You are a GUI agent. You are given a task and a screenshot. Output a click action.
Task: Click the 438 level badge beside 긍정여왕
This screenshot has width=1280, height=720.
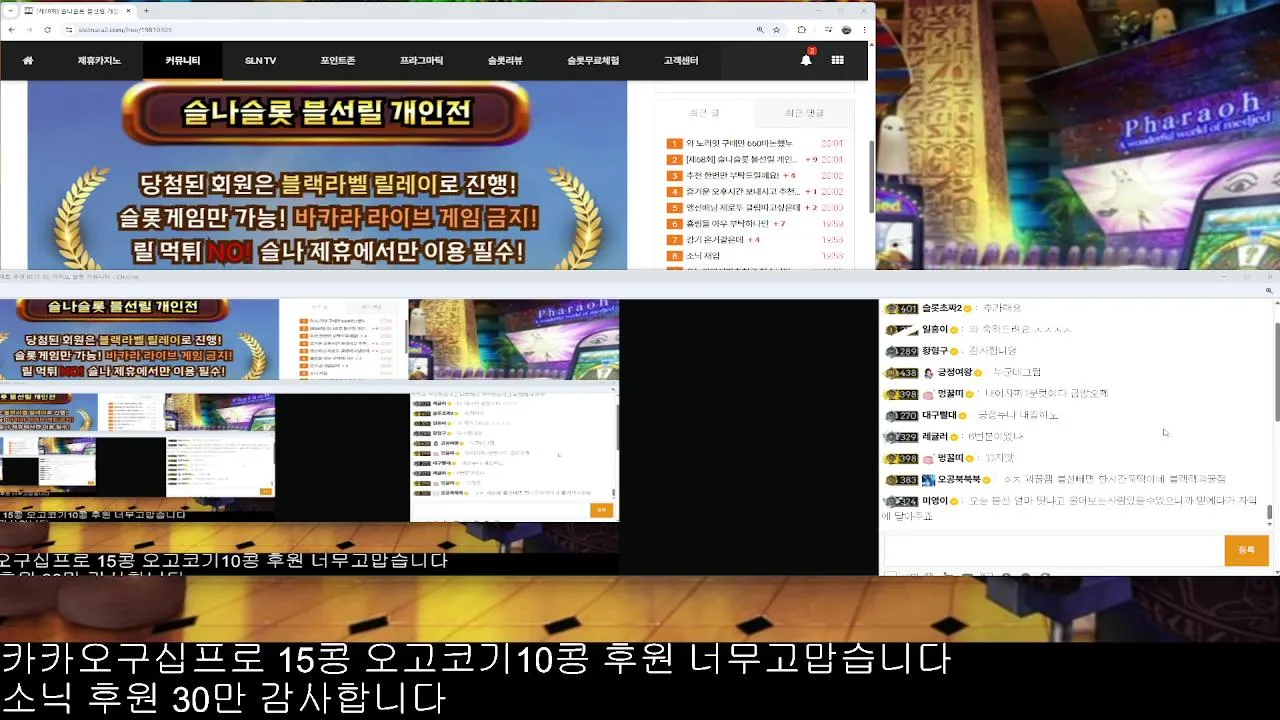[x=902, y=373]
